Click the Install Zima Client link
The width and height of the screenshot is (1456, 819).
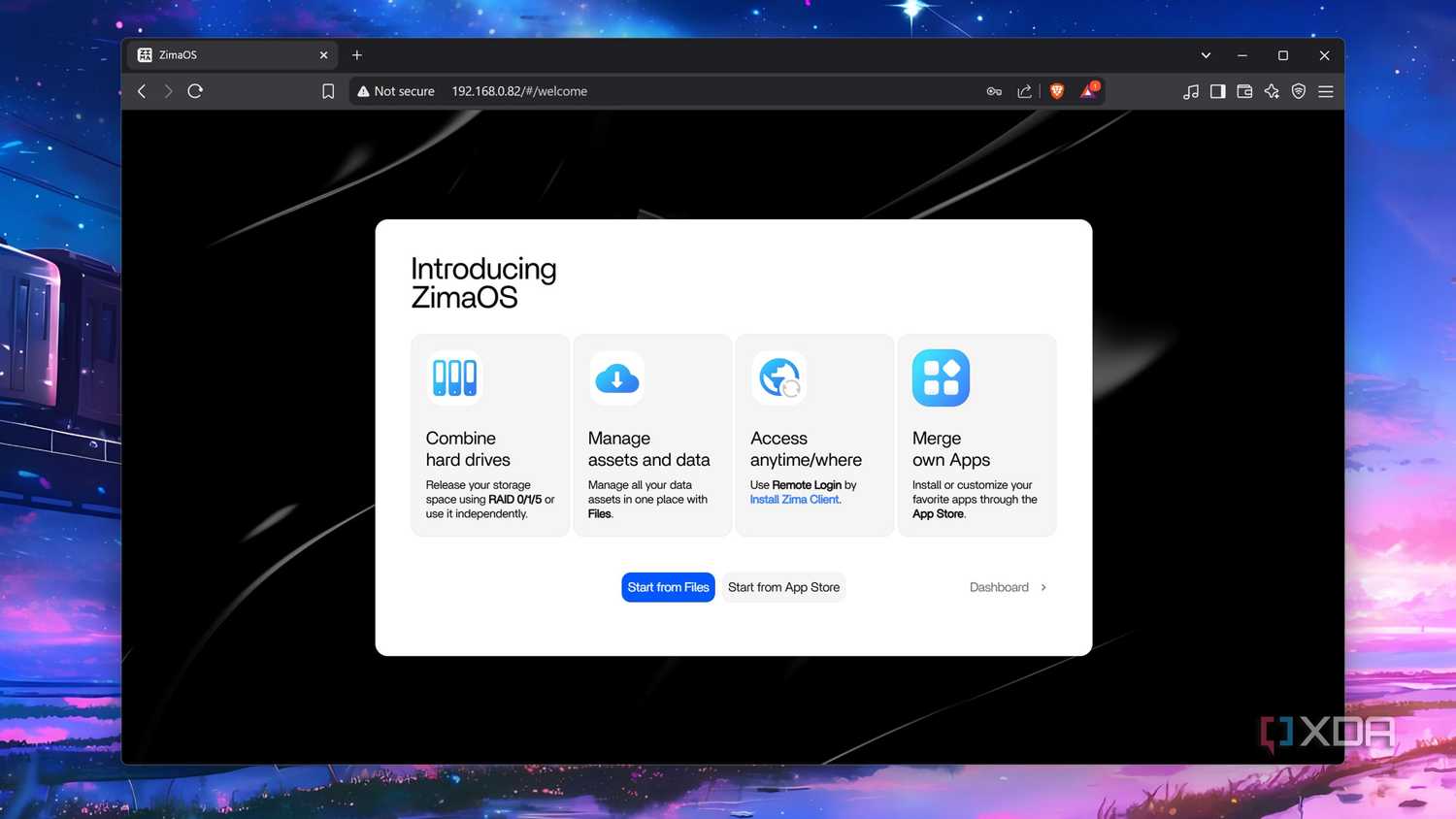point(794,500)
